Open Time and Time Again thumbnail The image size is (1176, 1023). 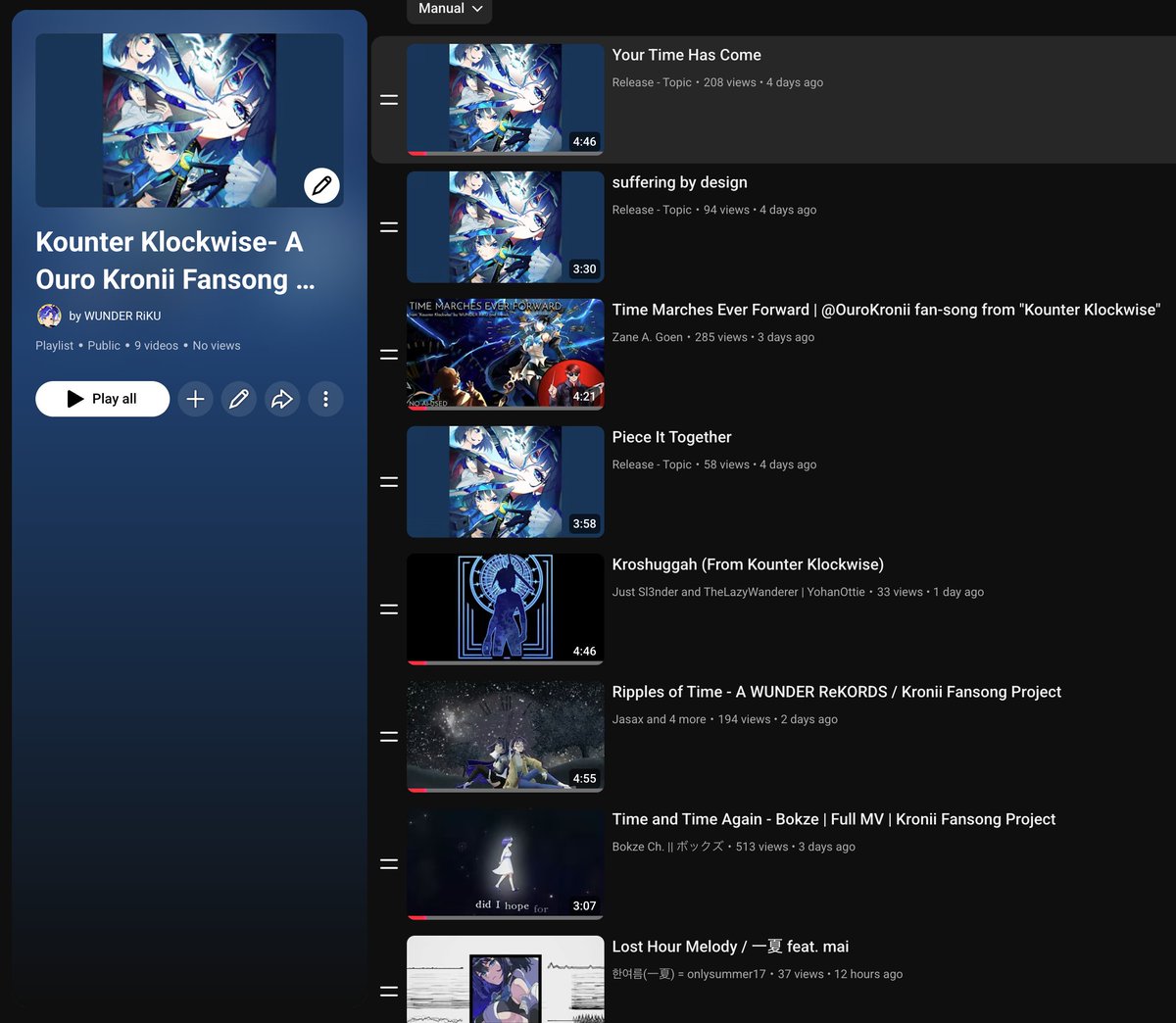[x=505, y=864]
